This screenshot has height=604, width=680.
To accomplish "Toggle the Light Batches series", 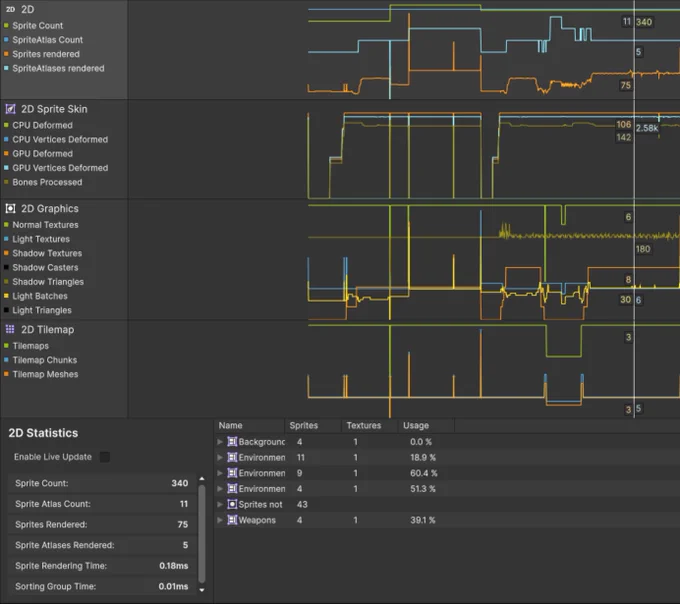I will (x=6, y=296).
